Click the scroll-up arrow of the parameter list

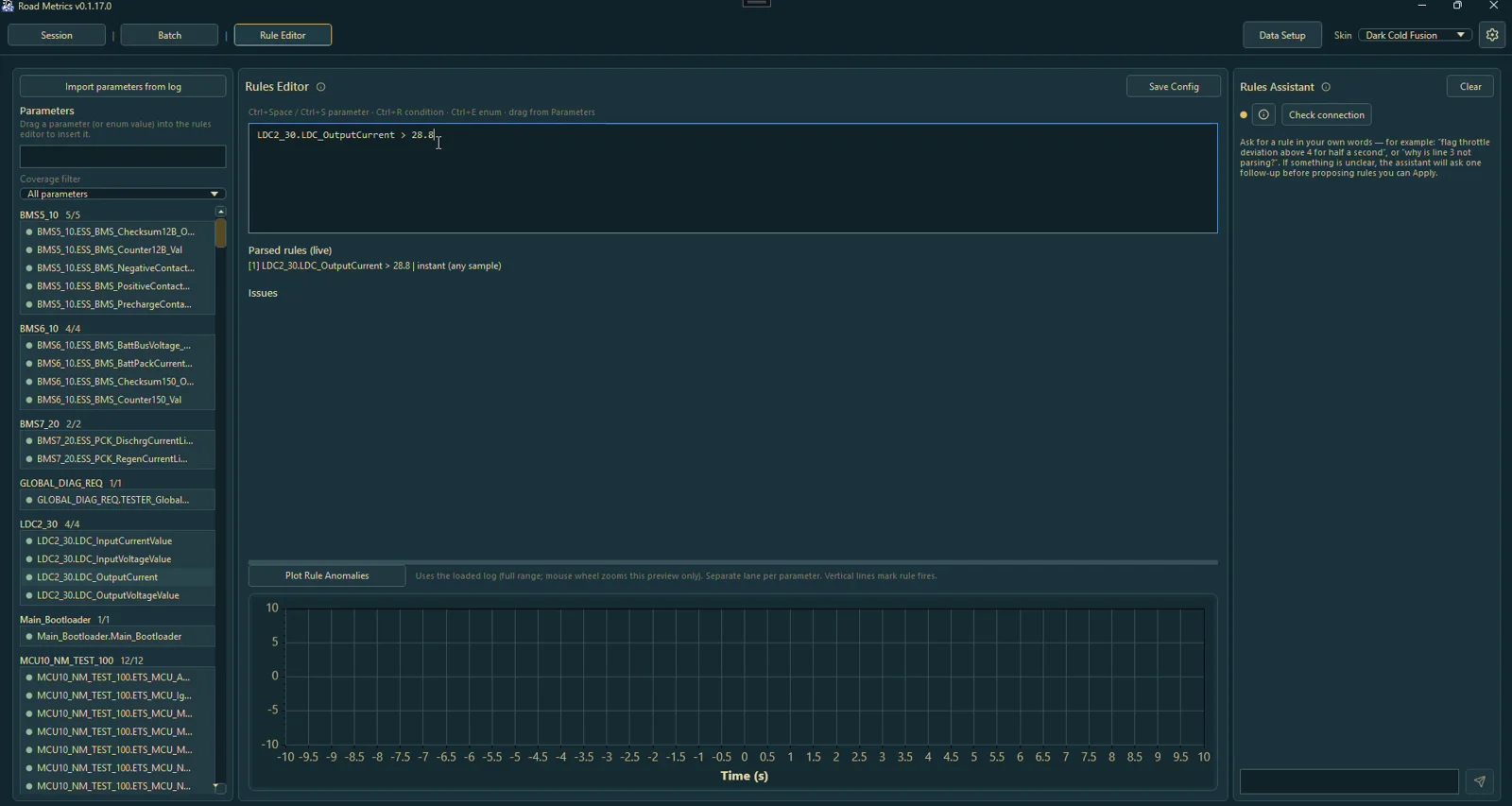coord(220,212)
